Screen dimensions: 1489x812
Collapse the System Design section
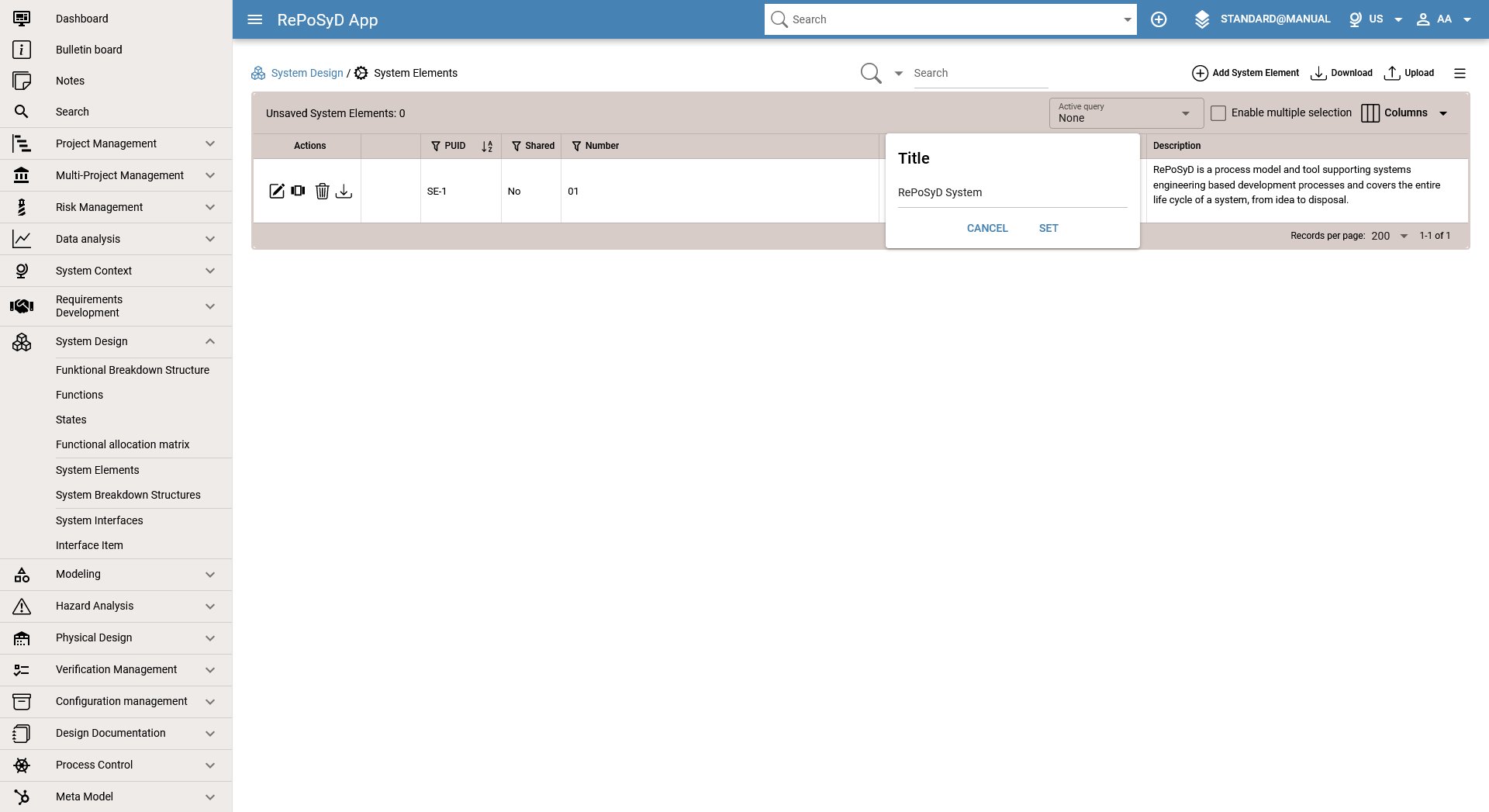[210, 341]
